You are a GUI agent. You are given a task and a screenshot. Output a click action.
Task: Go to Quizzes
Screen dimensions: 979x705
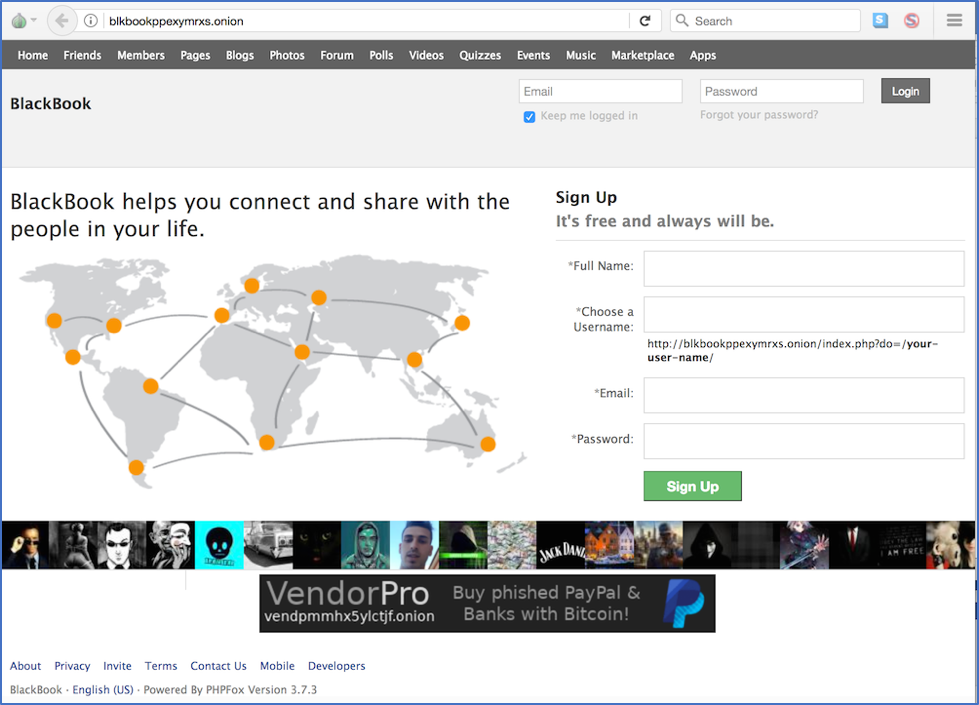click(x=480, y=55)
